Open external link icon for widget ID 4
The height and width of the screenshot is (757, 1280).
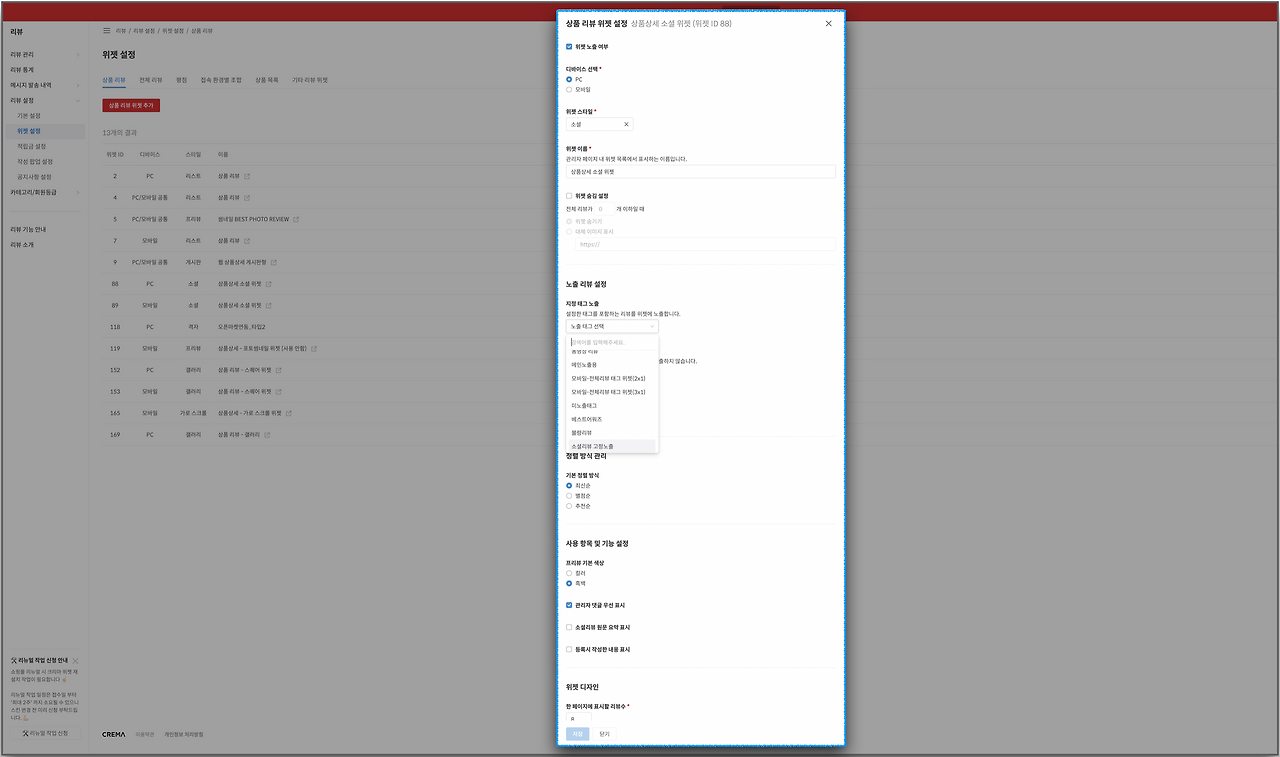247,198
